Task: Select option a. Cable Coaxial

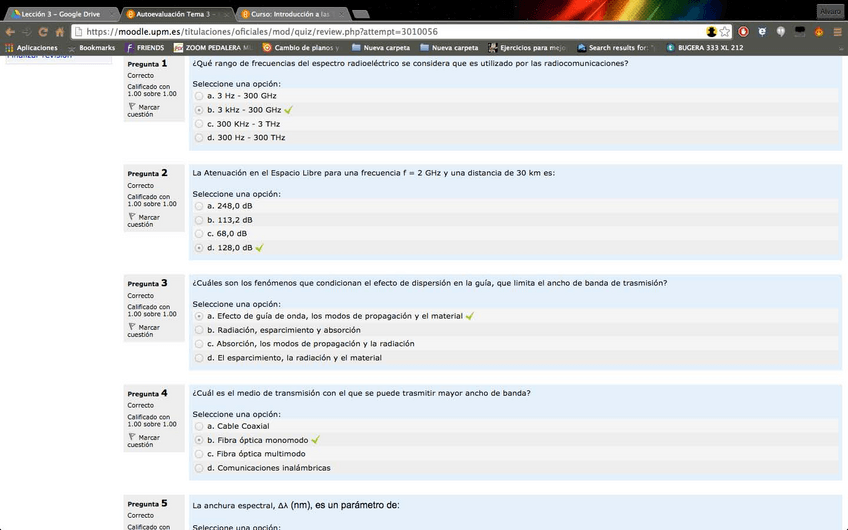Action: tap(199, 426)
